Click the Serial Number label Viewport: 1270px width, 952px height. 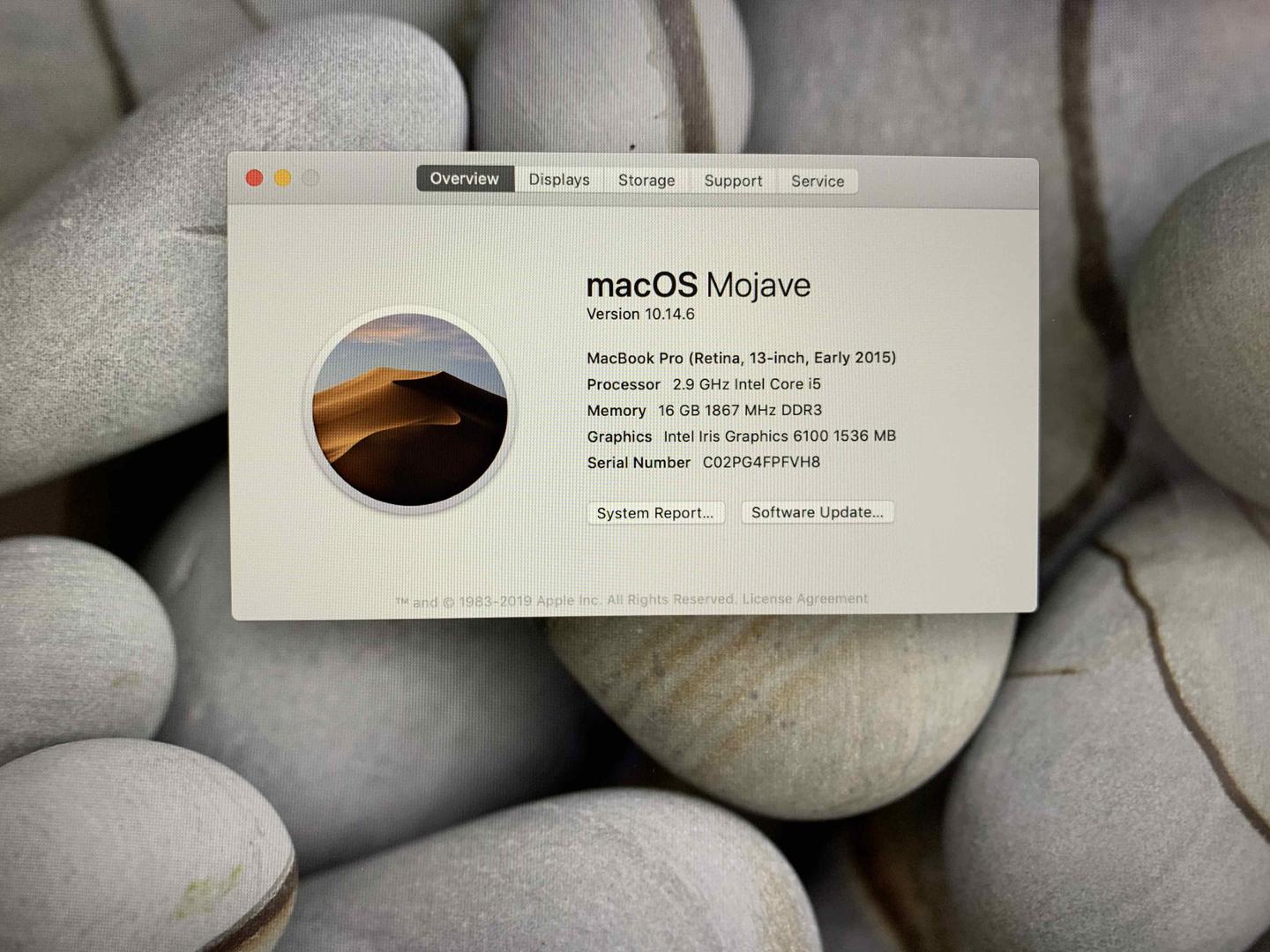pos(639,463)
